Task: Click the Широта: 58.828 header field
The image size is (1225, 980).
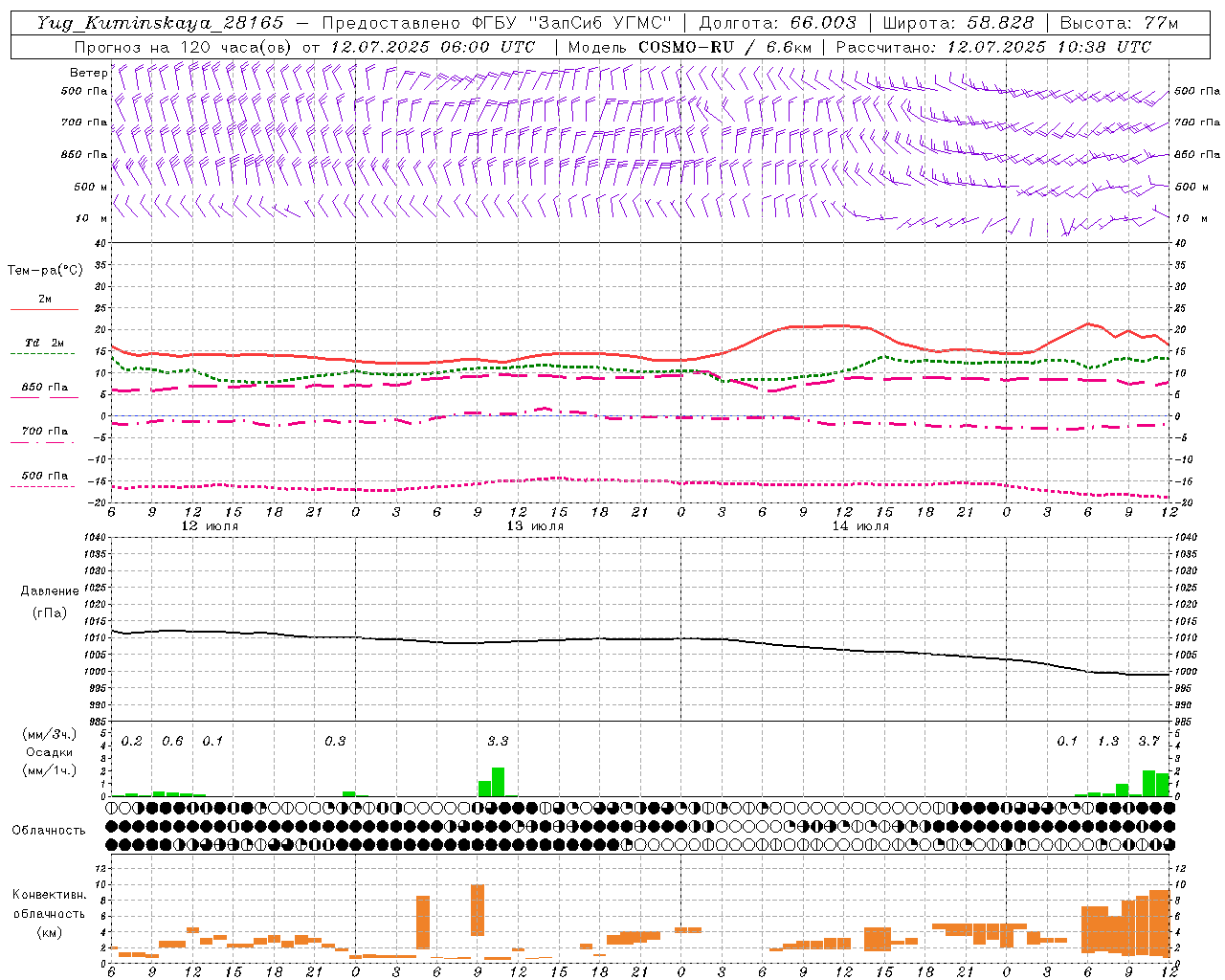Action: [958, 23]
